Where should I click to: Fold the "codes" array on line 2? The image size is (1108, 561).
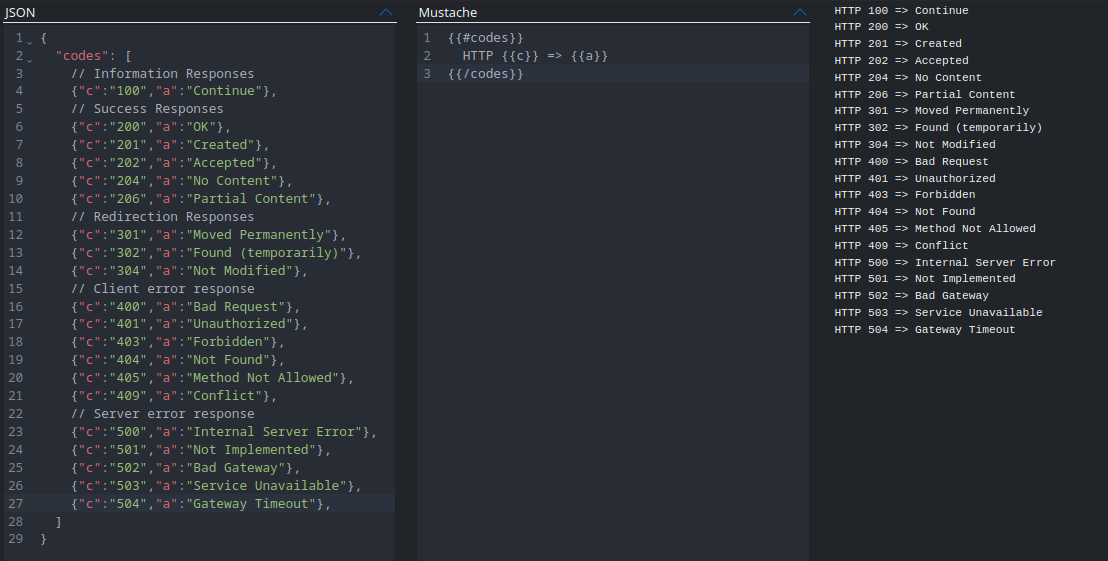pos(30,57)
